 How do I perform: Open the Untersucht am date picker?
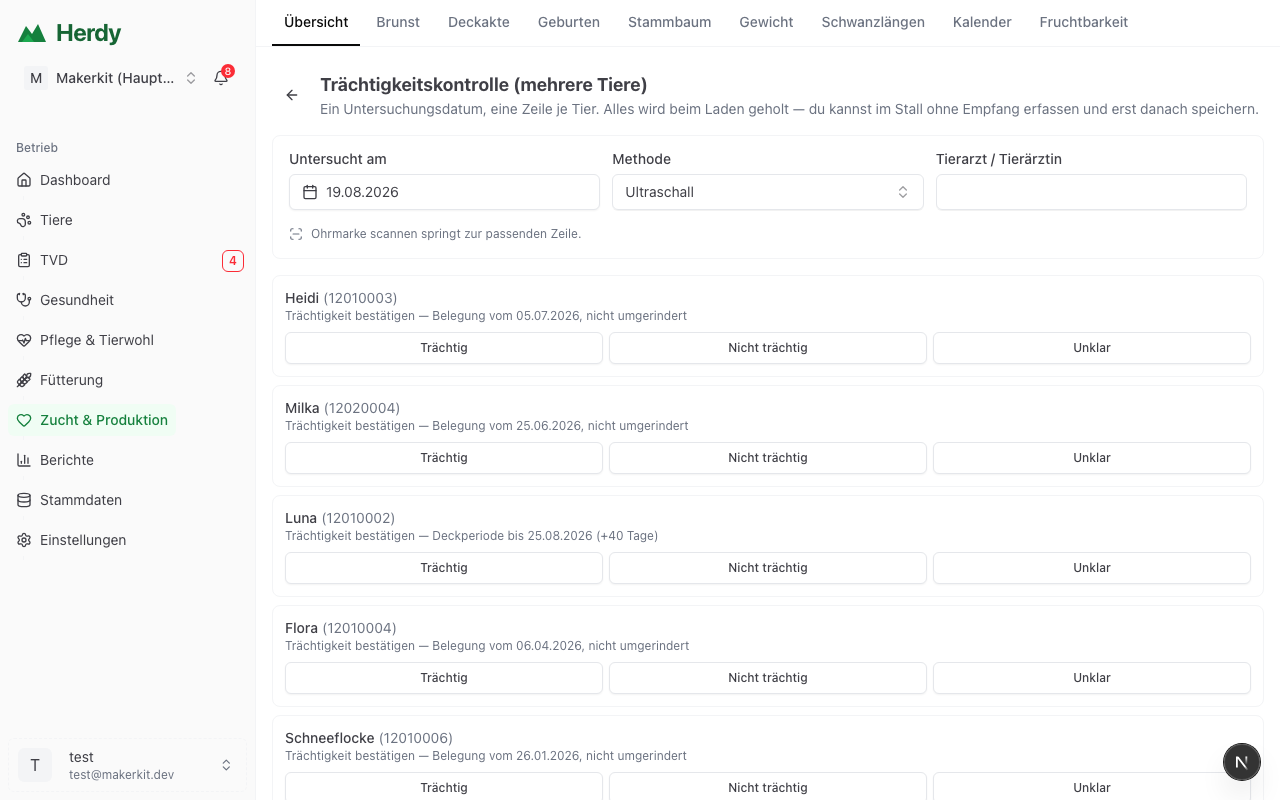(444, 192)
